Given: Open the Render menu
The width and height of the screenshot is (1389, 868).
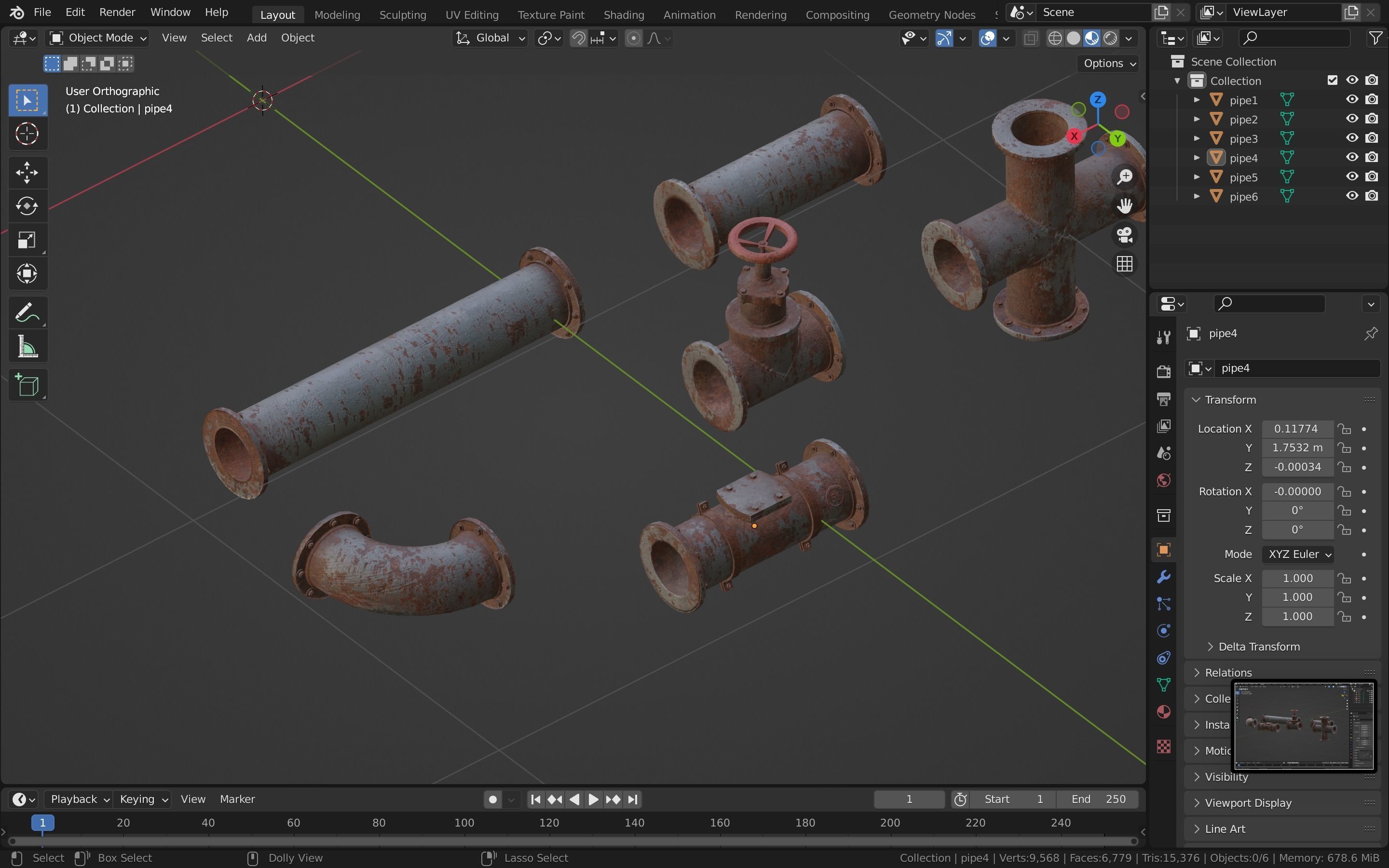Looking at the screenshot, I should (x=117, y=12).
